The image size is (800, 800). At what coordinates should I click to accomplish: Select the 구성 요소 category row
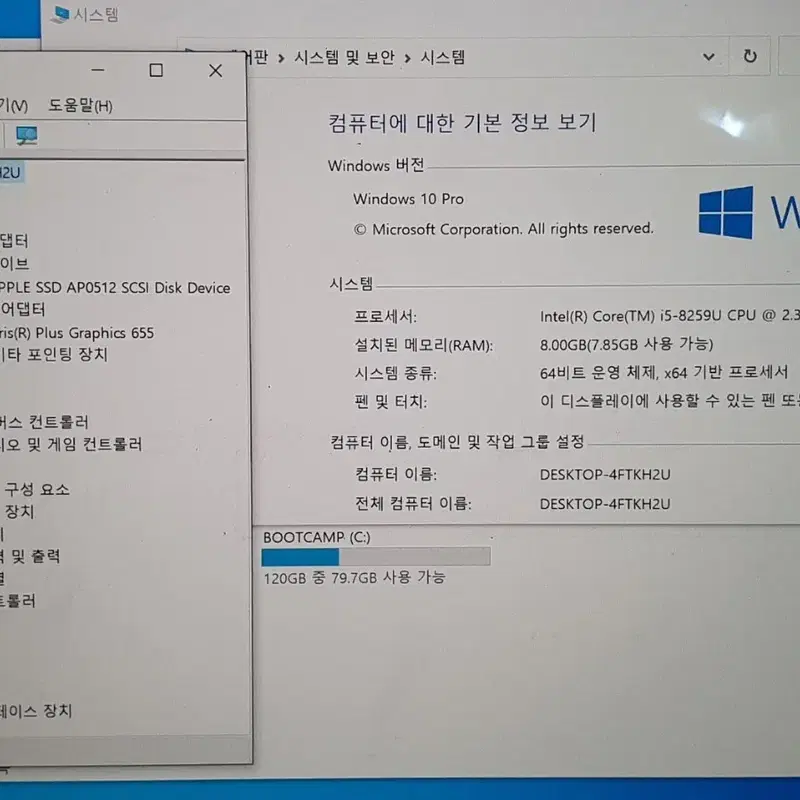point(36,490)
